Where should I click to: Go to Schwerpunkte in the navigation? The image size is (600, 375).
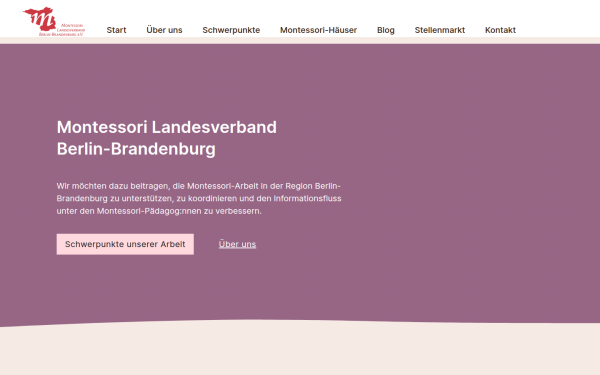(231, 30)
